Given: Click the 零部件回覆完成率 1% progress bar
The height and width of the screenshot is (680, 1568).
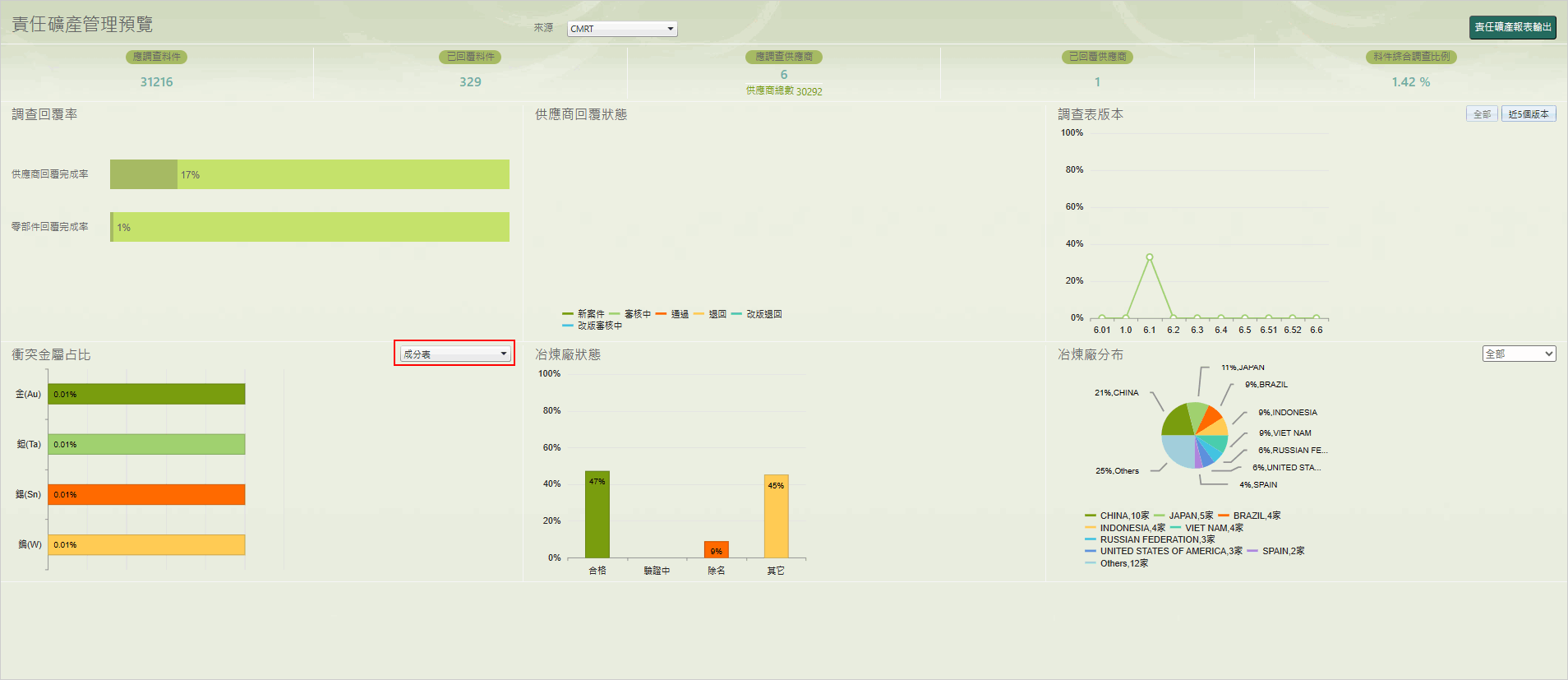Looking at the screenshot, I should point(310,227).
